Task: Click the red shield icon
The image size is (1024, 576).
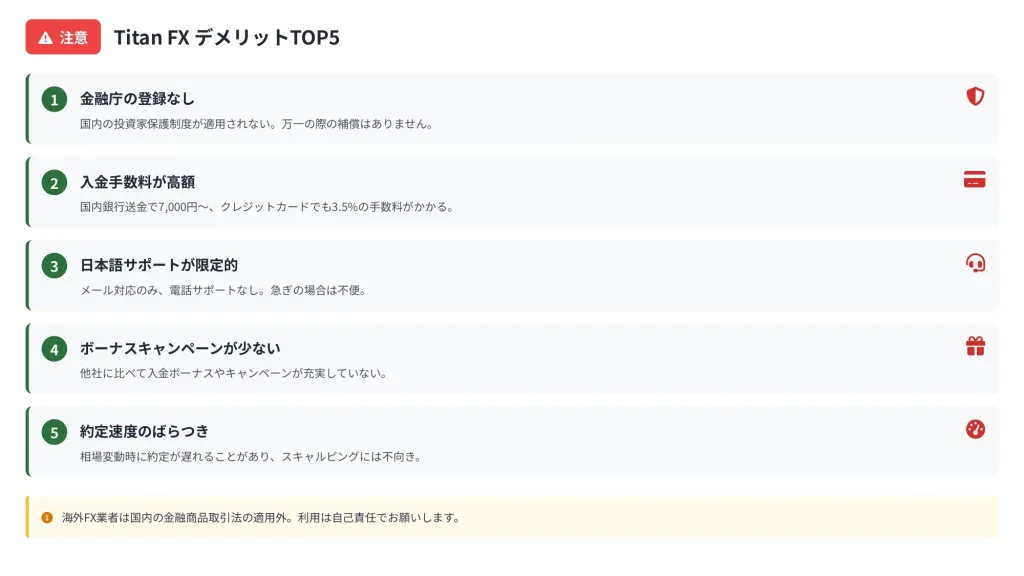Action: pyautogui.click(x=975, y=97)
